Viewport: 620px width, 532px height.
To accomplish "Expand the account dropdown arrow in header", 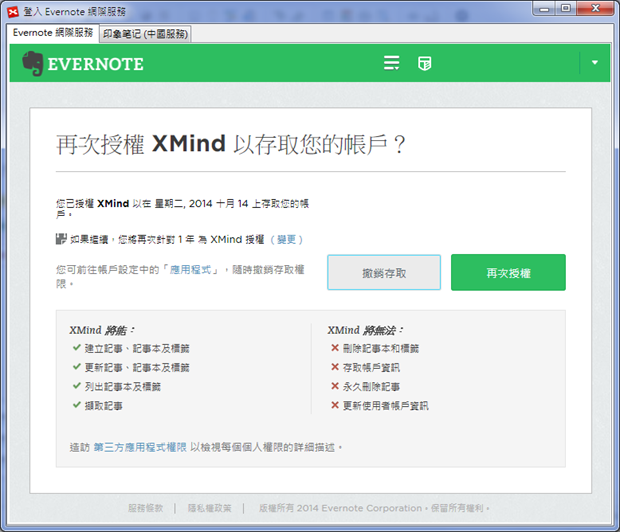I will (x=595, y=62).
